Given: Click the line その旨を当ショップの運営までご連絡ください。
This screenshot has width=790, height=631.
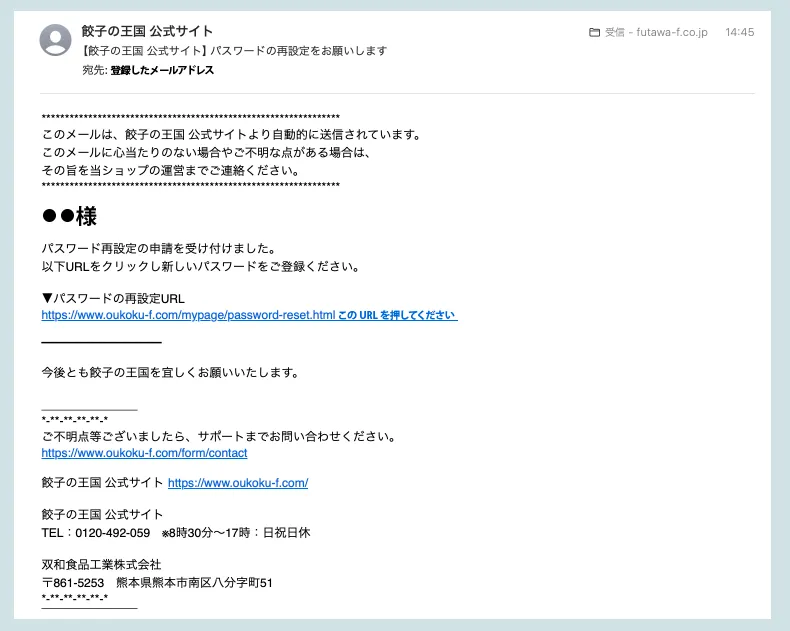Looking at the screenshot, I should click(171, 170).
